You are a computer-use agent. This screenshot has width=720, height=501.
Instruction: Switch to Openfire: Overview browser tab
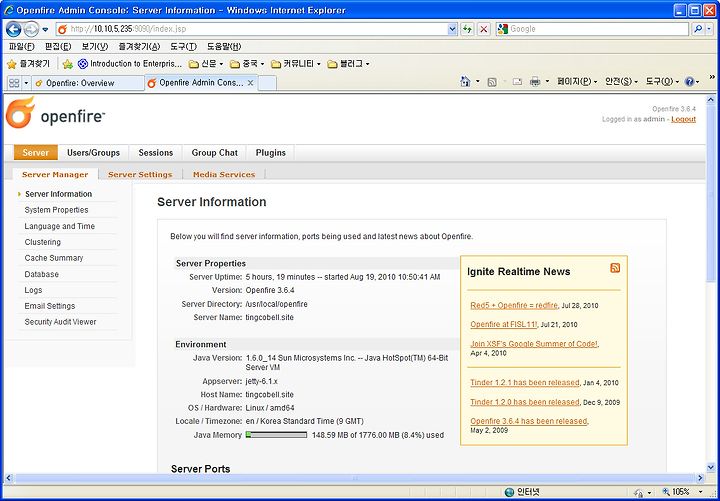(x=87, y=83)
